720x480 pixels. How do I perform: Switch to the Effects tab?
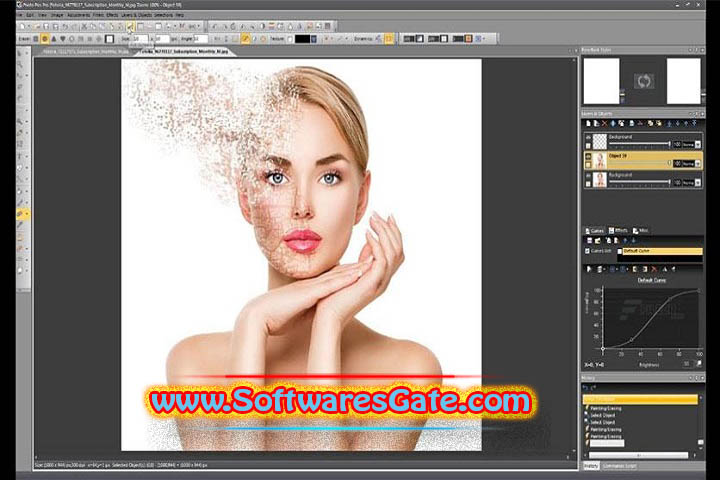[618, 231]
